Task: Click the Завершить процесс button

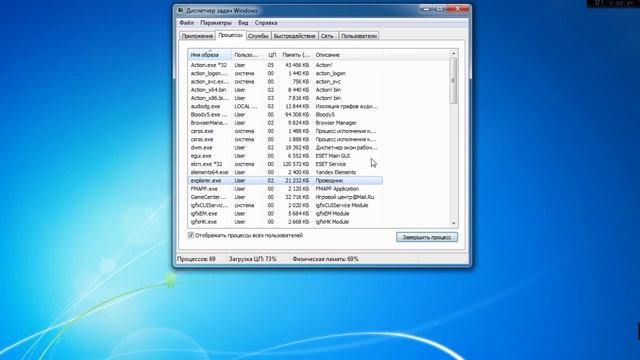Action: tap(427, 237)
